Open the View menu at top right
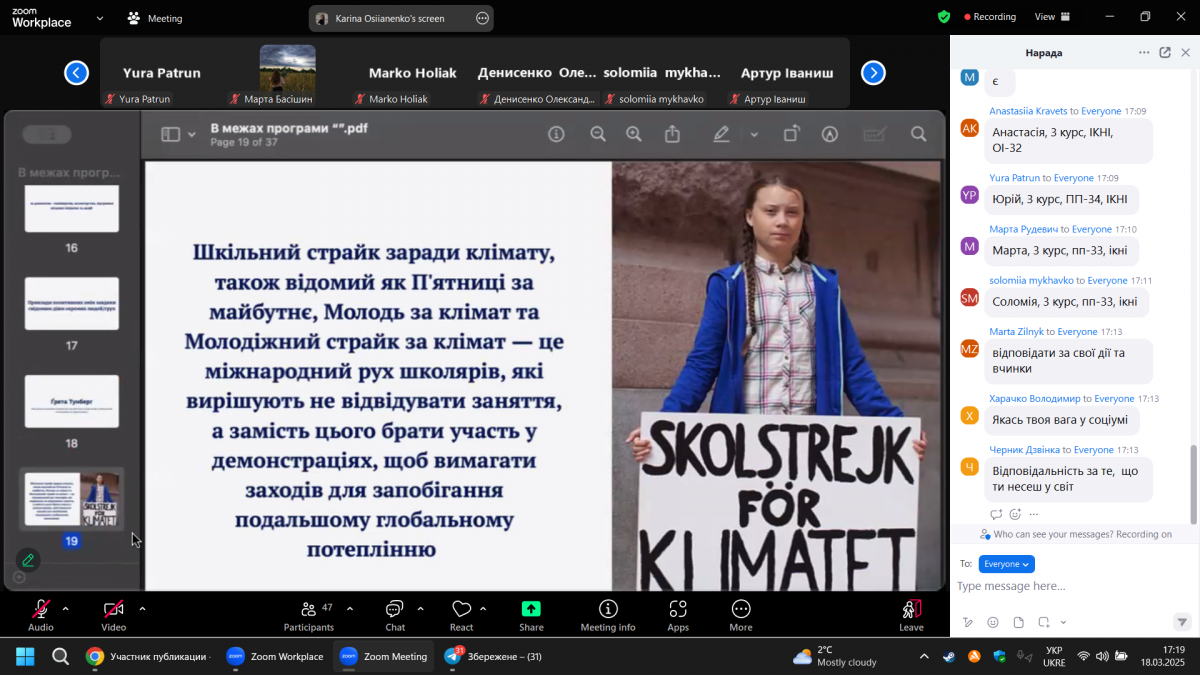Screen dimensions: 1200x675 pyautogui.click(x=1045, y=17)
